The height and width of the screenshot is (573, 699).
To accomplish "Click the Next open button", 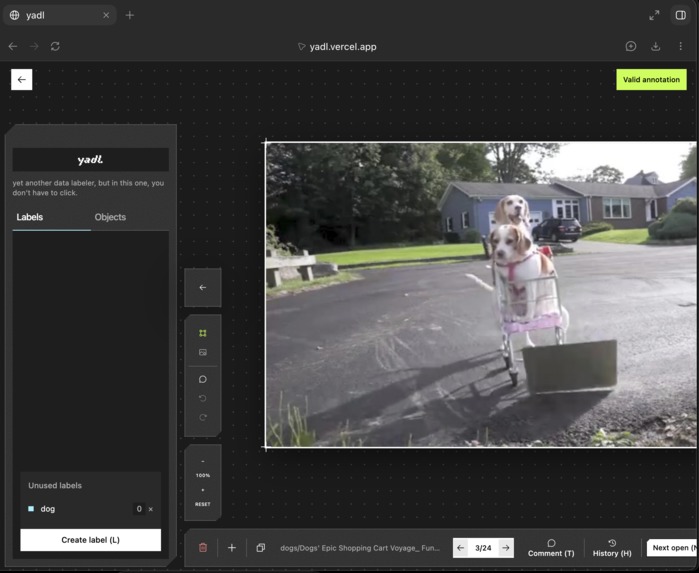I will coord(673,548).
